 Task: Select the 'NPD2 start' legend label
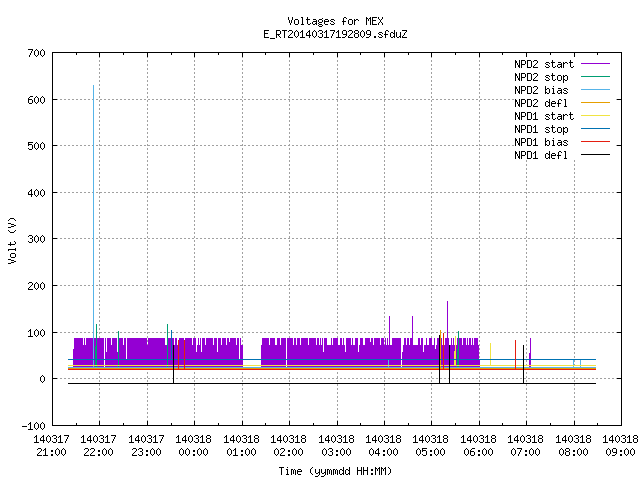pos(544,64)
